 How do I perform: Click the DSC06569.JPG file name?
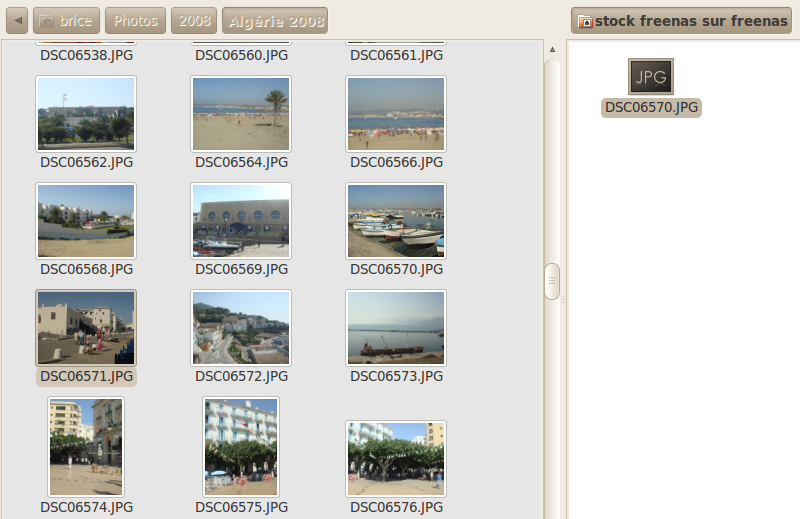click(x=241, y=269)
